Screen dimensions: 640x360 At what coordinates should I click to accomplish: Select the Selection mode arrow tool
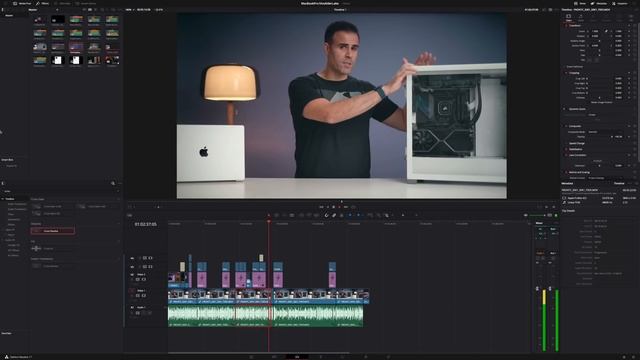tap(269, 215)
